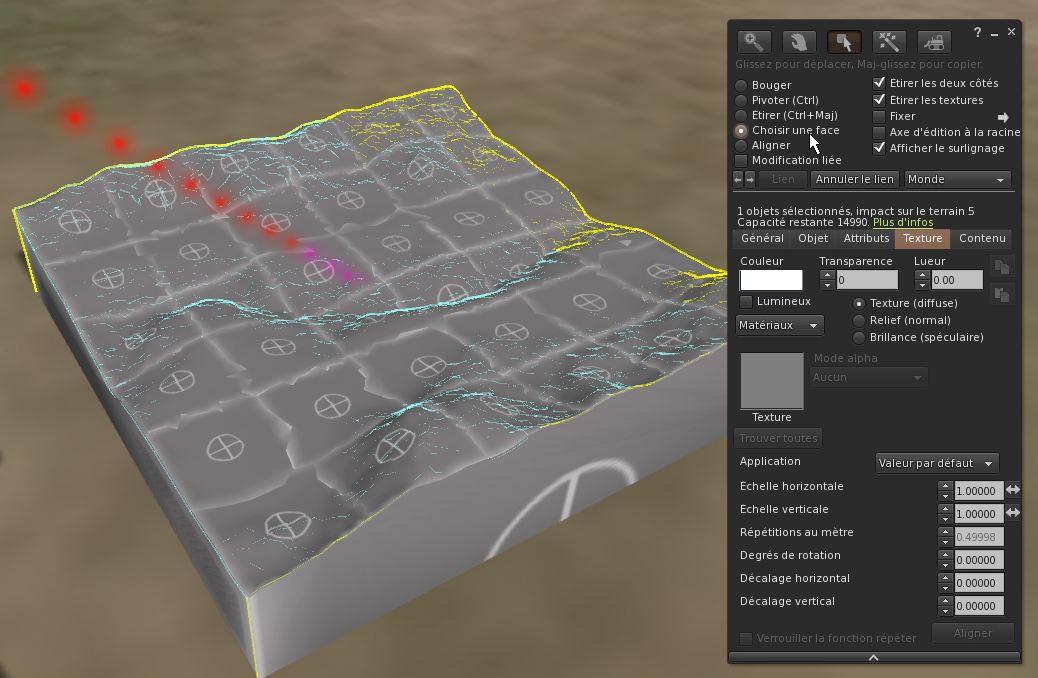1038x678 pixels.
Task: Click the Degrés de rotation input field
Action: [979, 561]
